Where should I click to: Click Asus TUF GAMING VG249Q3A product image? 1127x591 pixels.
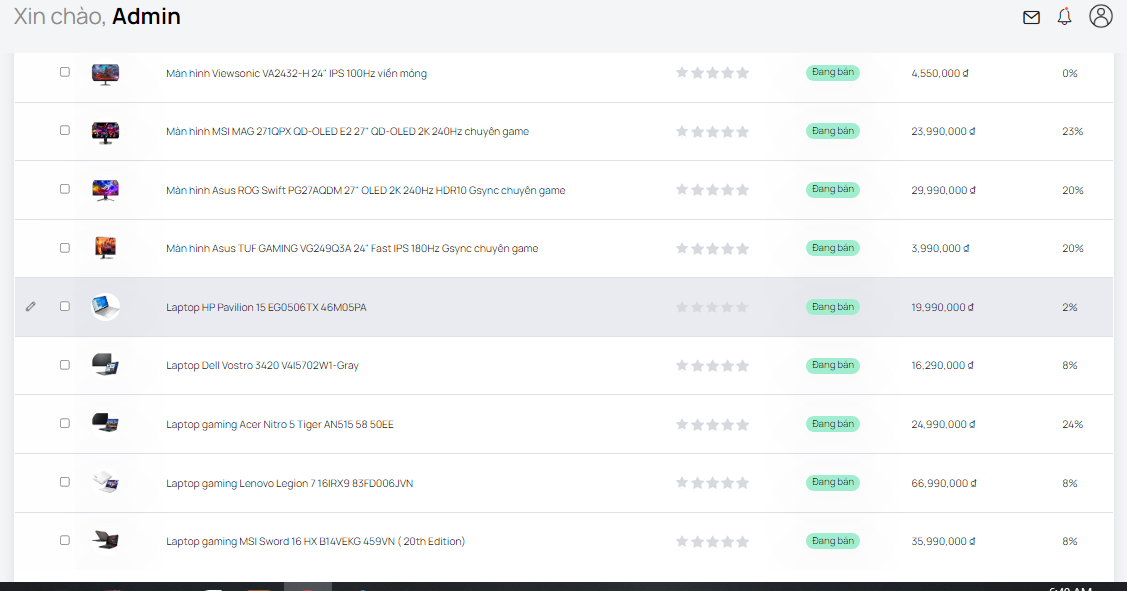click(106, 248)
